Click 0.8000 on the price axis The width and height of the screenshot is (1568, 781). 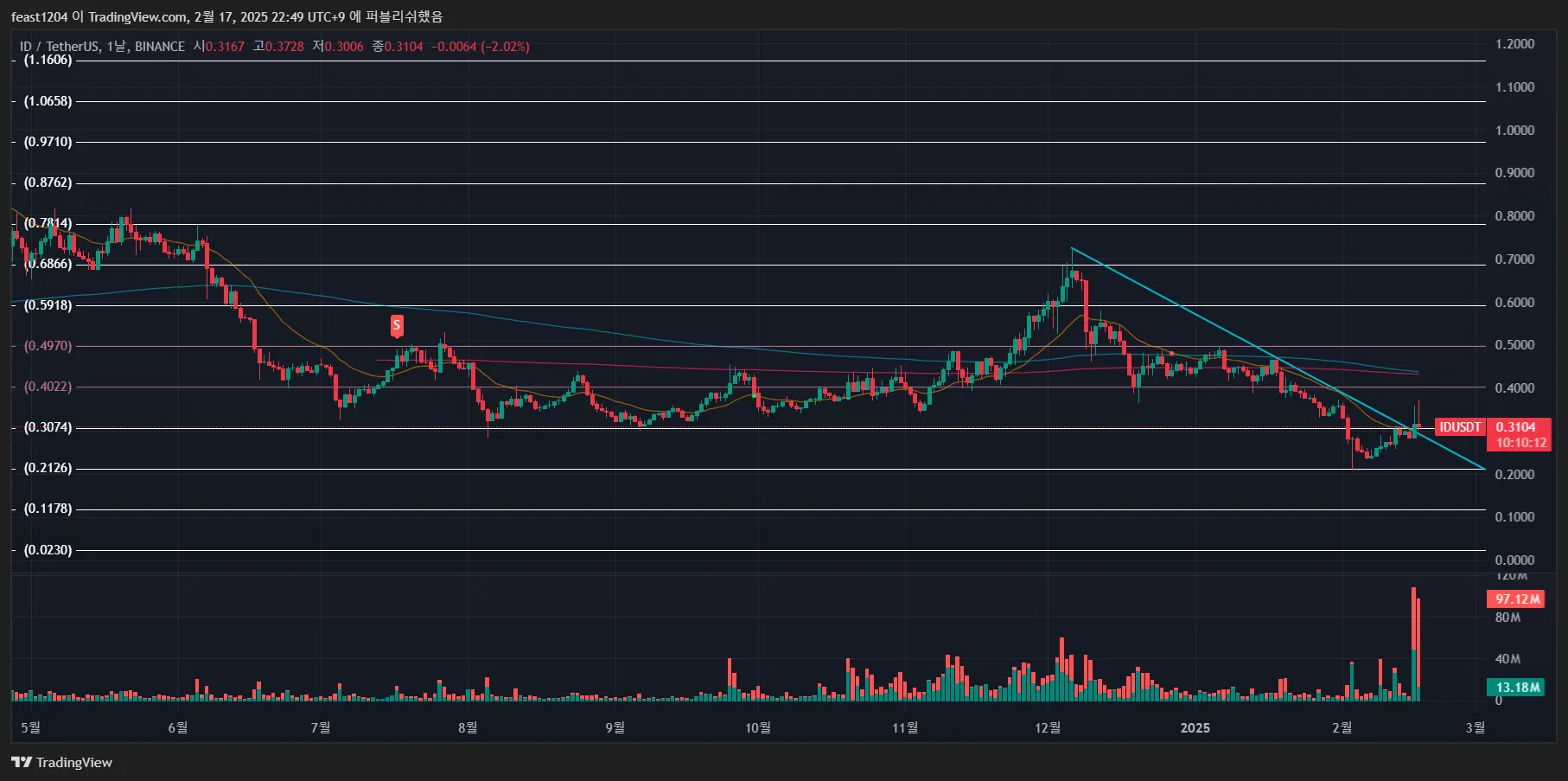[x=1515, y=216]
